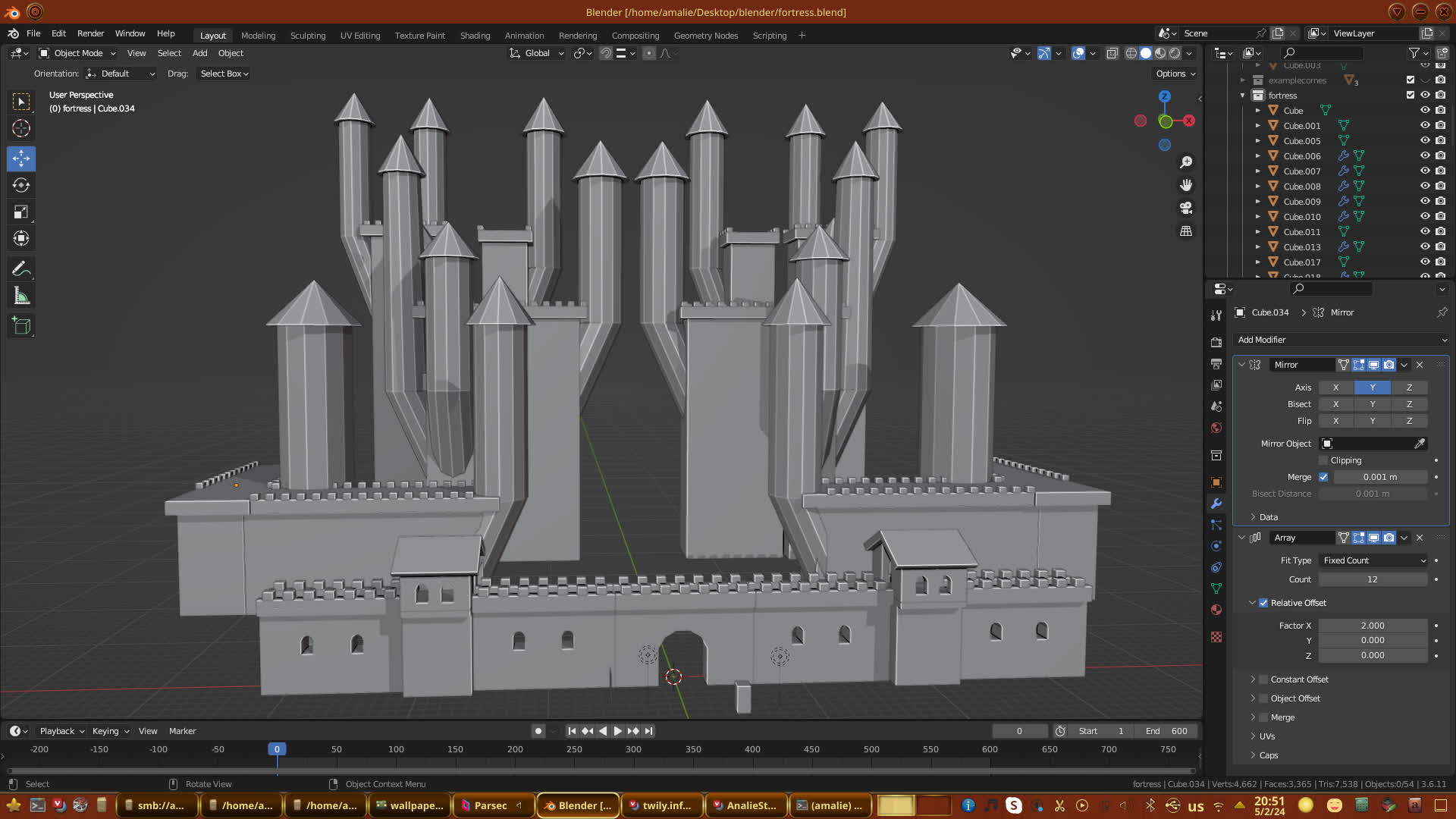
Task: Select the Add Cube tool
Action: (x=21, y=326)
